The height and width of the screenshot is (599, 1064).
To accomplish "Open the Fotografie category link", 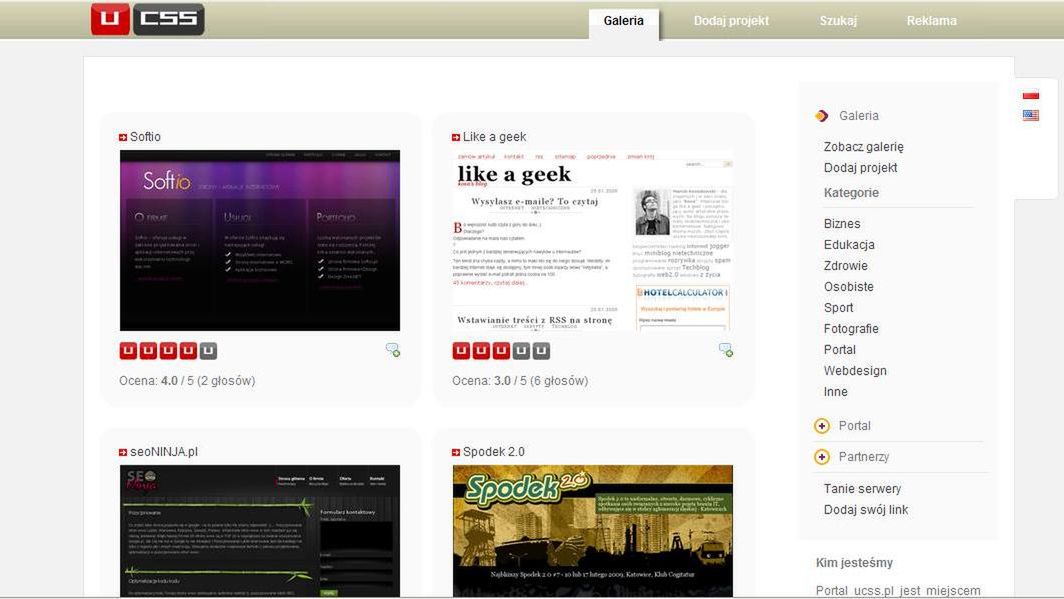I will 851,329.
